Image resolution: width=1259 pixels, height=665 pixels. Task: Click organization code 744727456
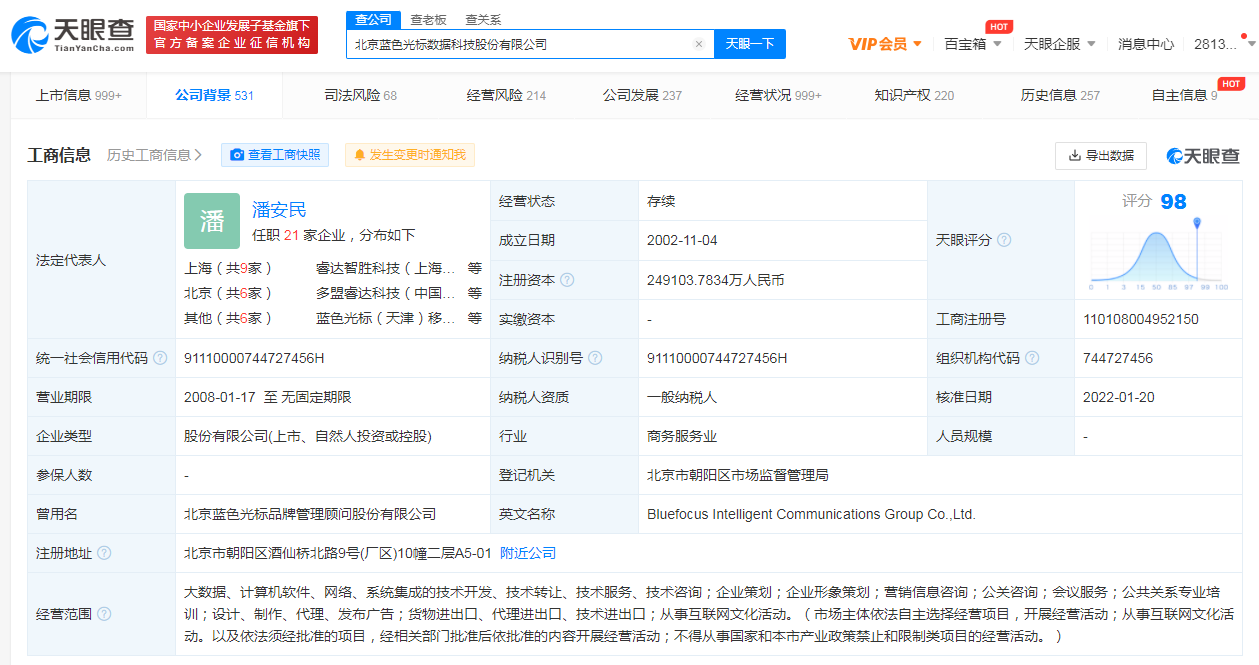coord(1117,358)
